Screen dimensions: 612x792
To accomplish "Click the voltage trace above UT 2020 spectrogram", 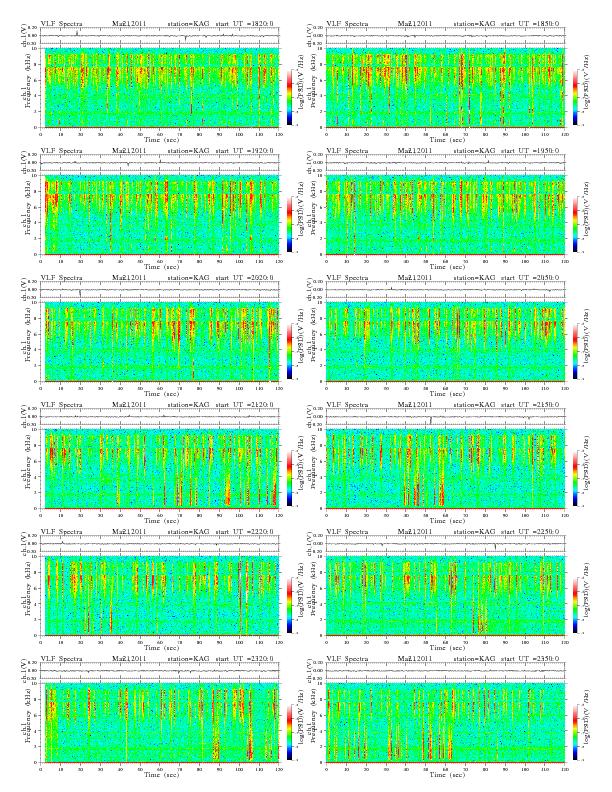I will click(x=160, y=290).
